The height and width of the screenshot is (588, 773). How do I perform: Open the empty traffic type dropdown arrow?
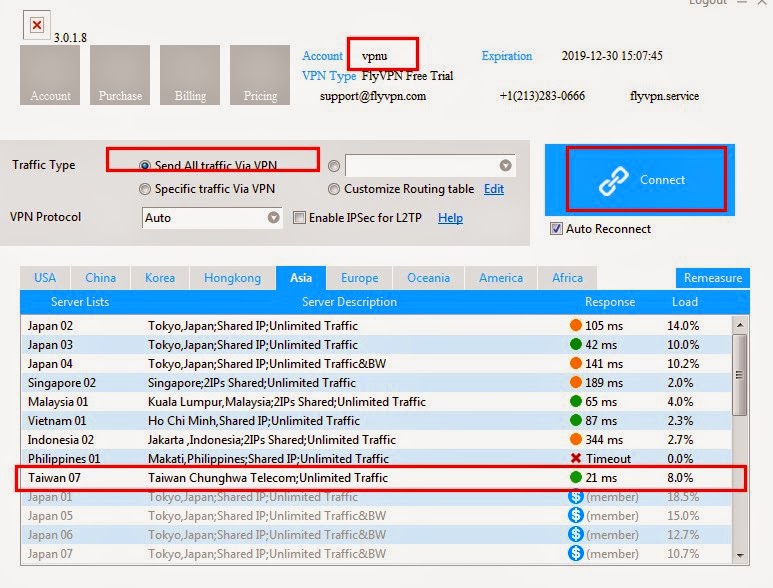click(x=505, y=166)
